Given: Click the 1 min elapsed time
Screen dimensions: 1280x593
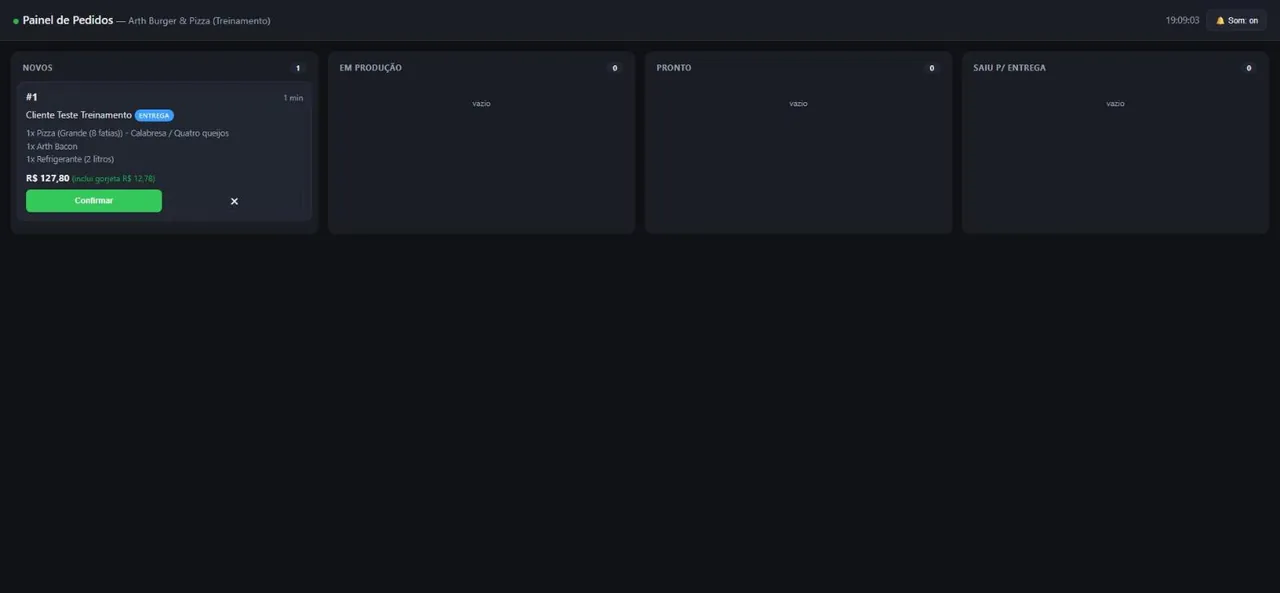Looking at the screenshot, I should click(293, 98).
